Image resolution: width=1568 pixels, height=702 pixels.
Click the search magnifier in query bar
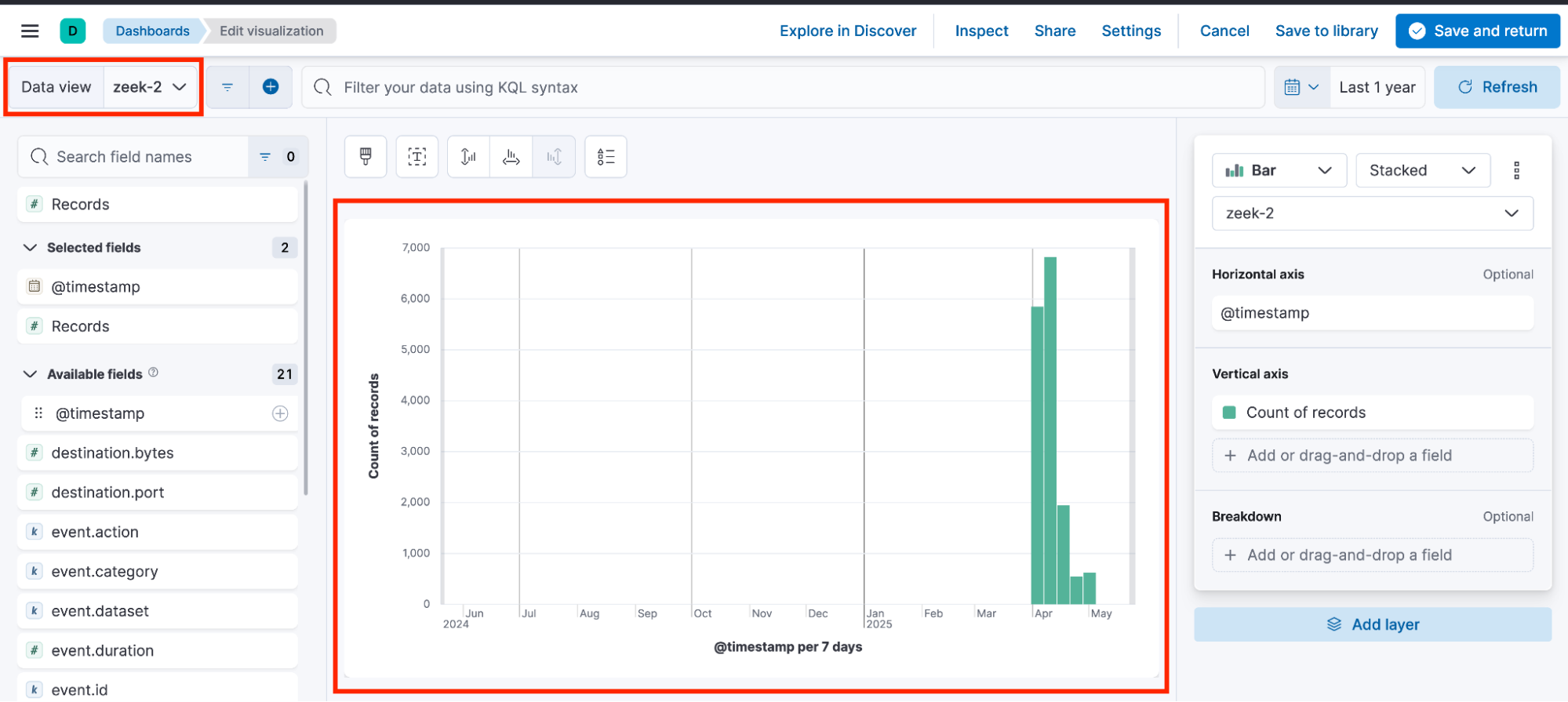tap(322, 87)
